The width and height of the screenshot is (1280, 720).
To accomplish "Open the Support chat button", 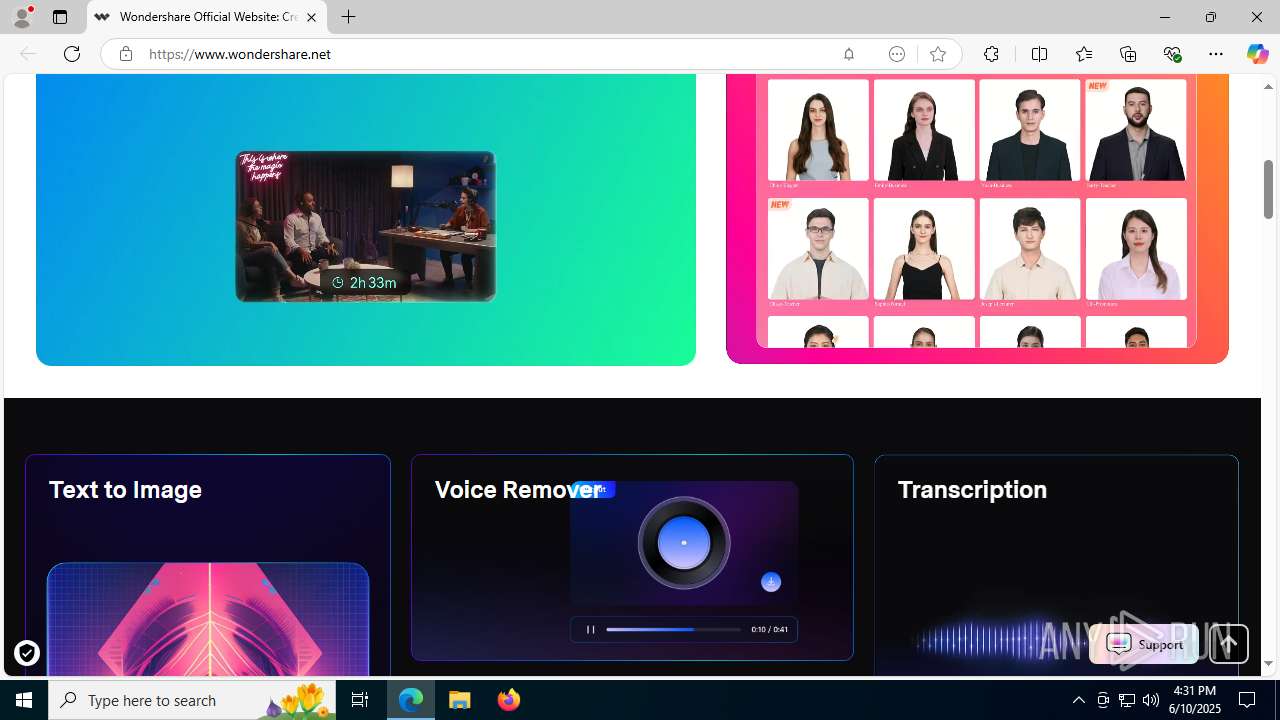I will tap(1144, 645).
